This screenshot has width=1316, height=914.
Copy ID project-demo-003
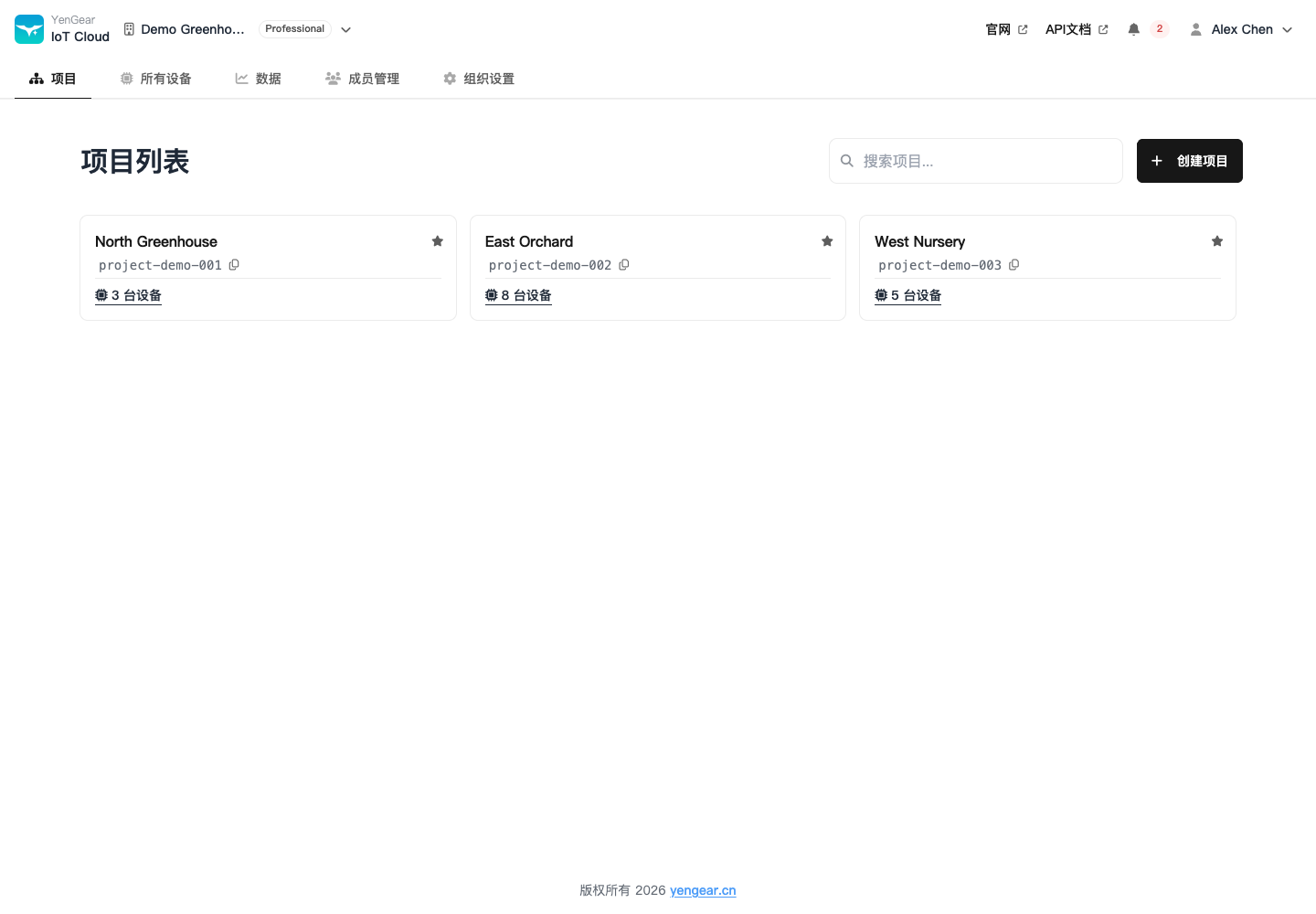click(x=1014, y=265)
